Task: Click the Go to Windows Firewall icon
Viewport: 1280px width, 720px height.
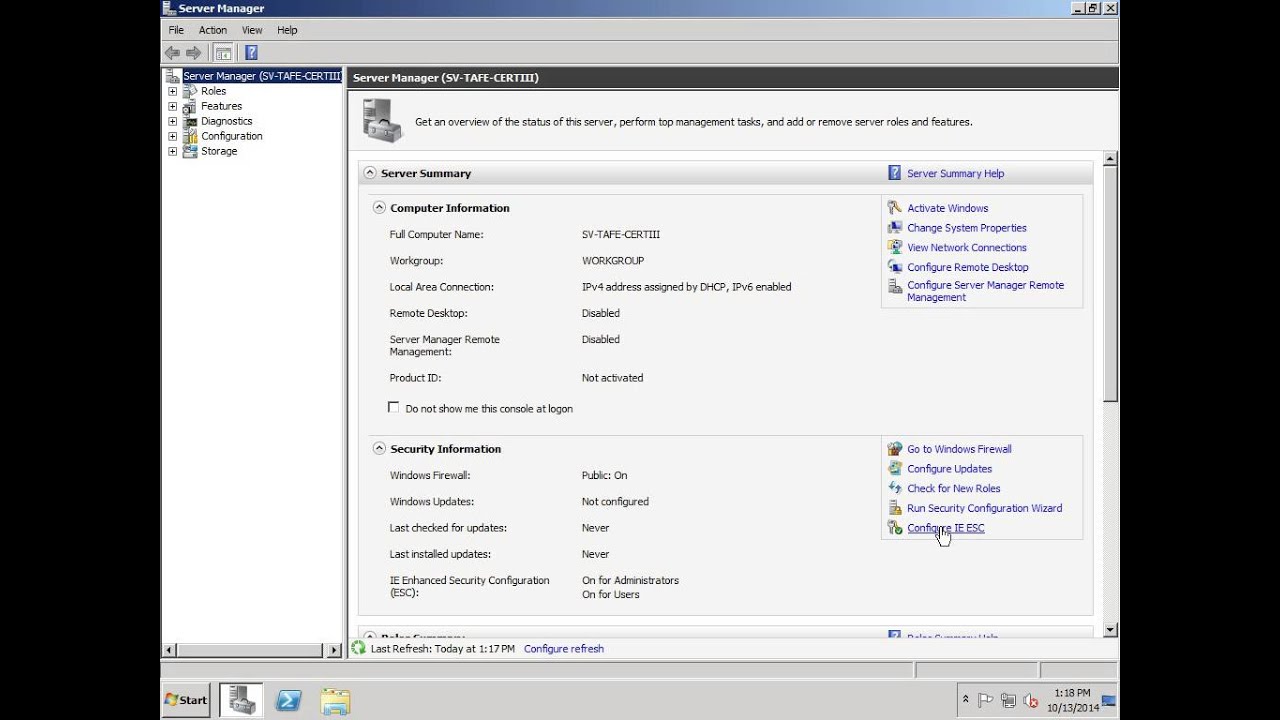Action: click(x=895, y=449)
